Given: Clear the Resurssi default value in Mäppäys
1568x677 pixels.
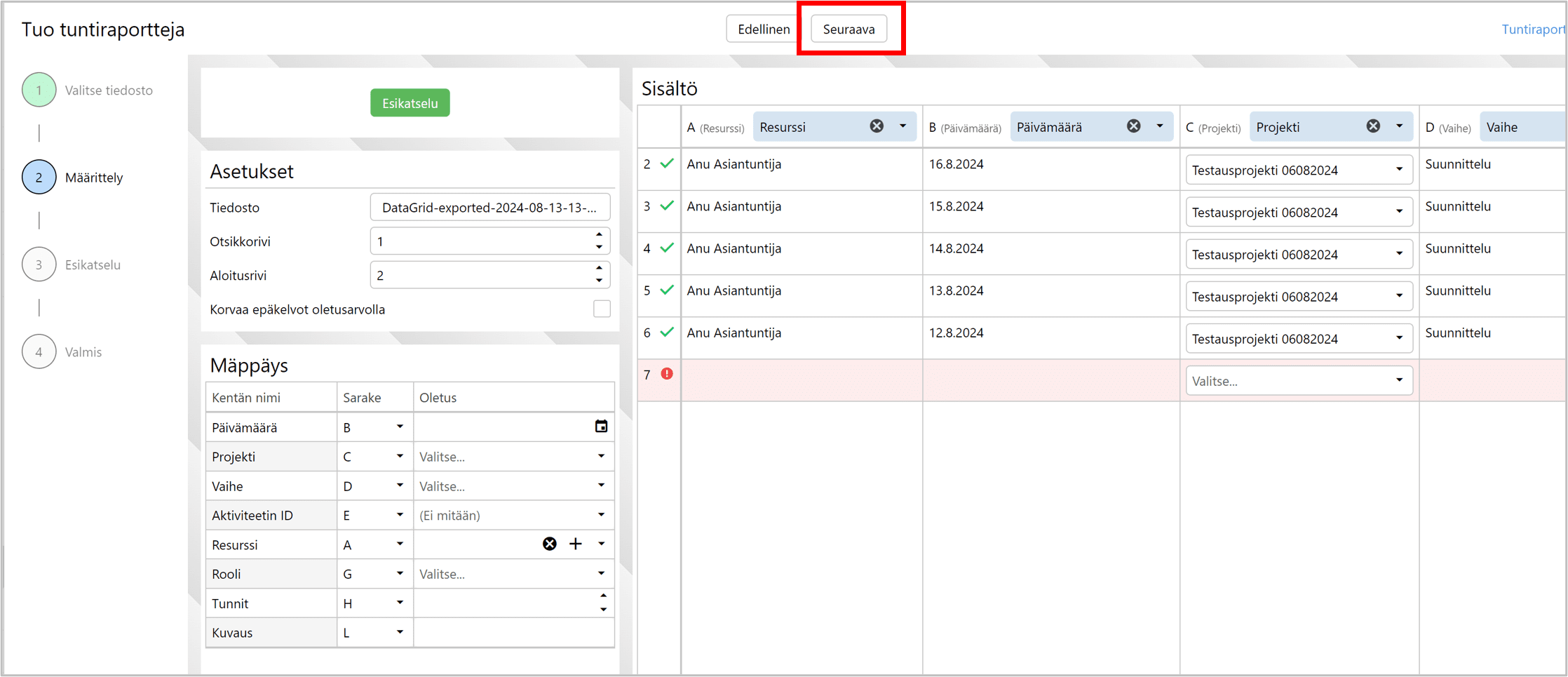Looking at the screenshot, I should point(550,544).
